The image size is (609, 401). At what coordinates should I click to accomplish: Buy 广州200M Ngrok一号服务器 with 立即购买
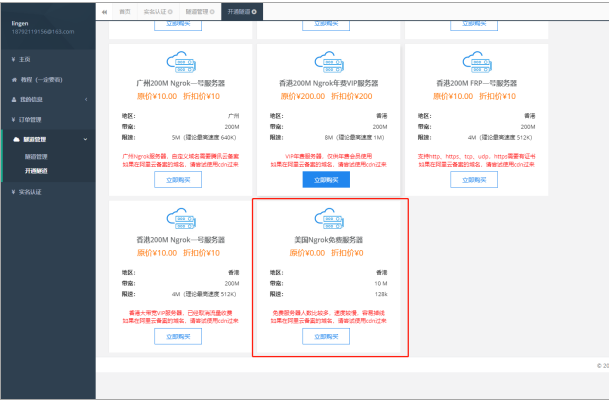coord(178,180)
